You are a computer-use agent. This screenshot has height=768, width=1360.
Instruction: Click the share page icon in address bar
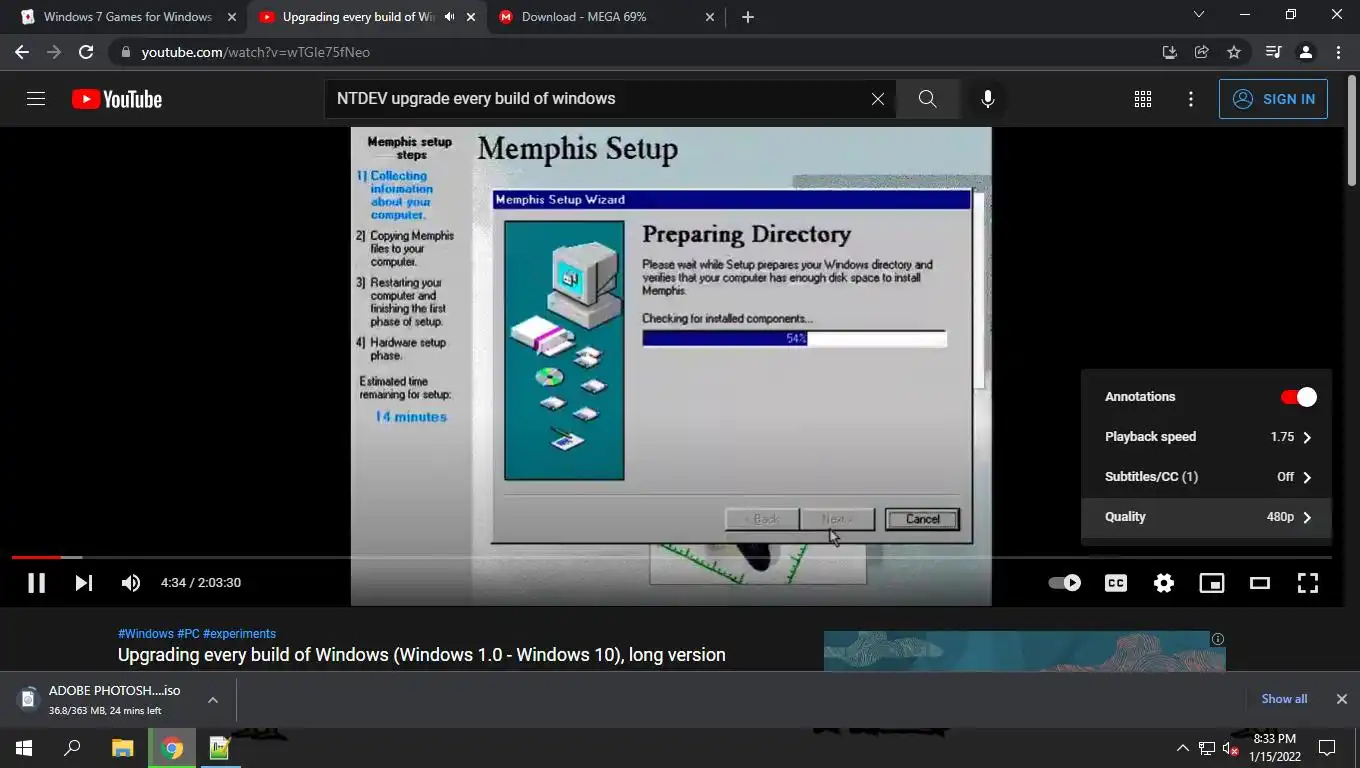[x=1202, y=52]
